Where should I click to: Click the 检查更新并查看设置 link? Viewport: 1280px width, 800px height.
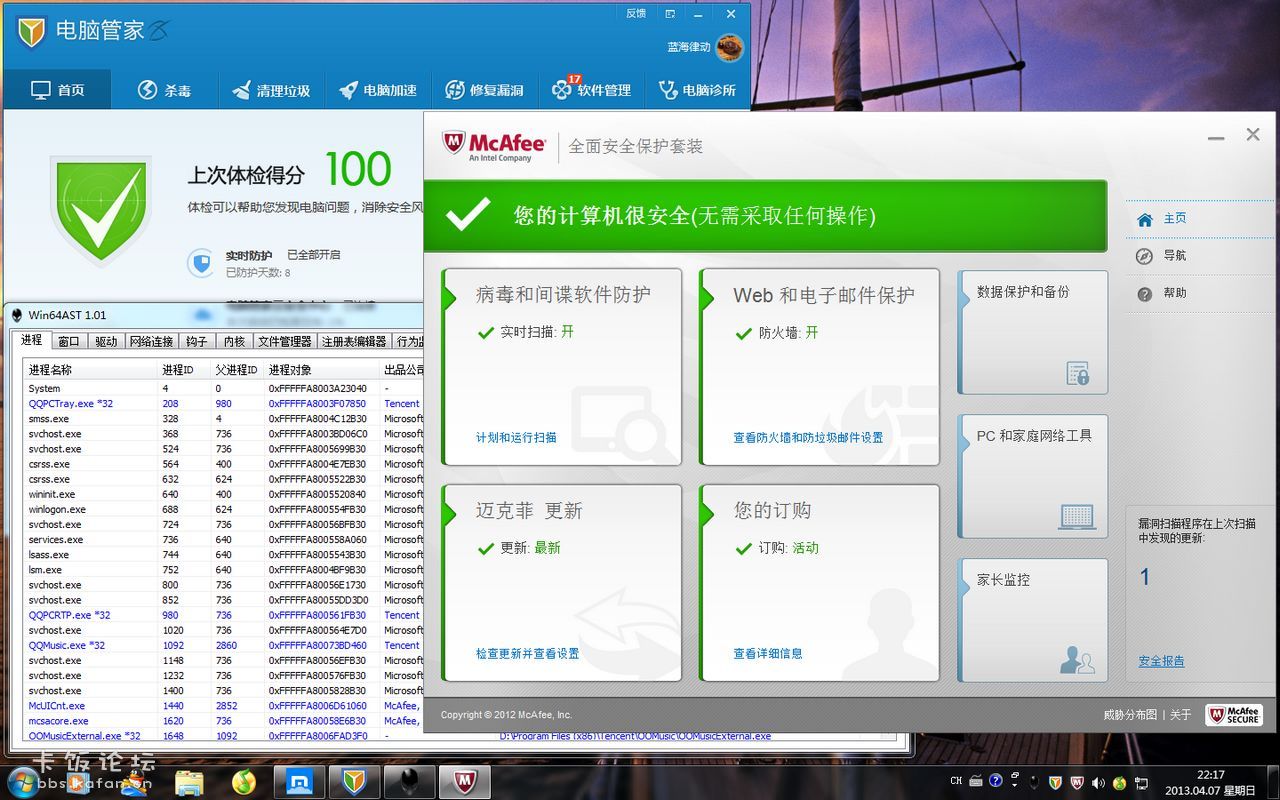coord(527,653)
